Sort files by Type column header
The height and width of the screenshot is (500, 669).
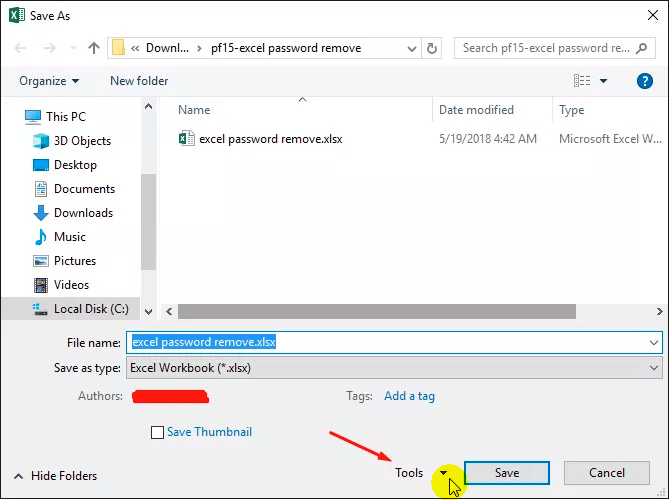coord(572,110)
